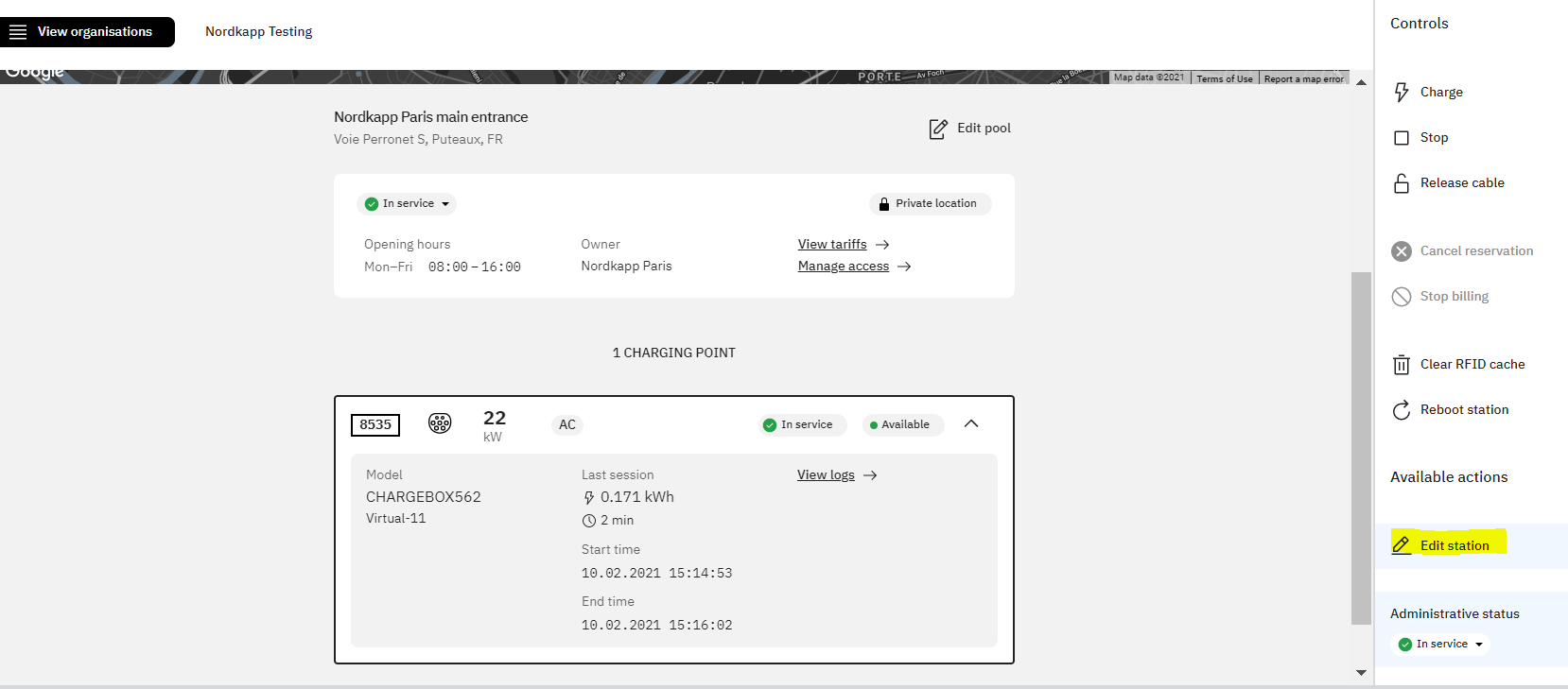The image size is (1568, 689).
Task: Click the AC current type badge
Action: point(567,424)
